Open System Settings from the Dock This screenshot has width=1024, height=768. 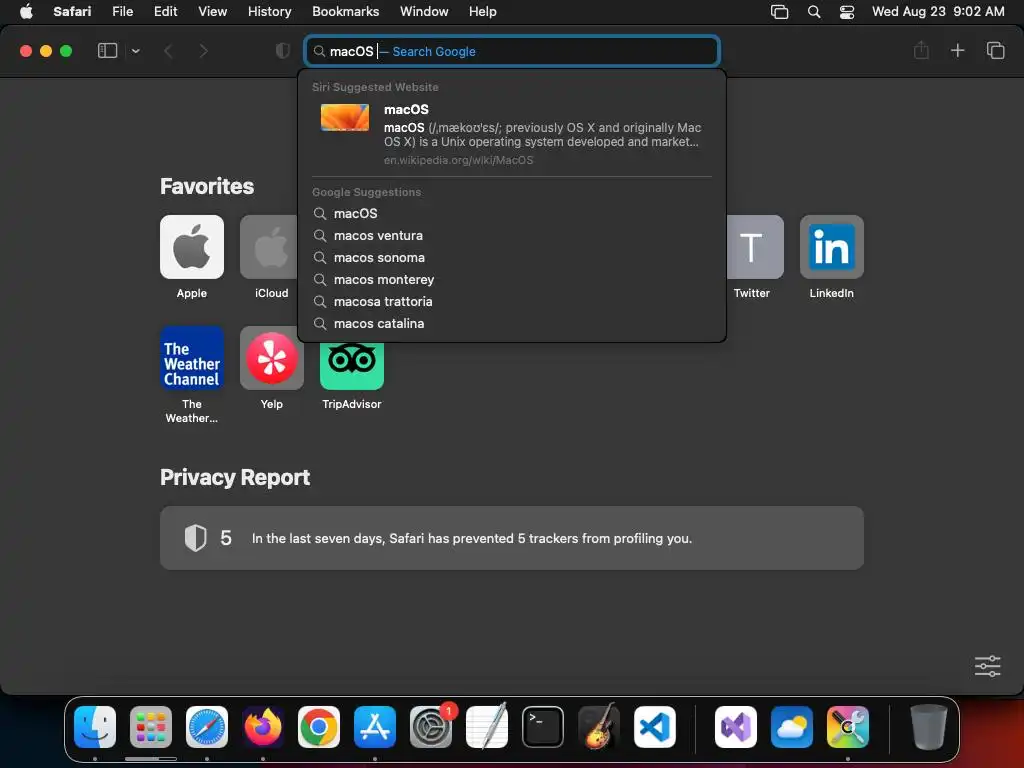pos(431,727)
